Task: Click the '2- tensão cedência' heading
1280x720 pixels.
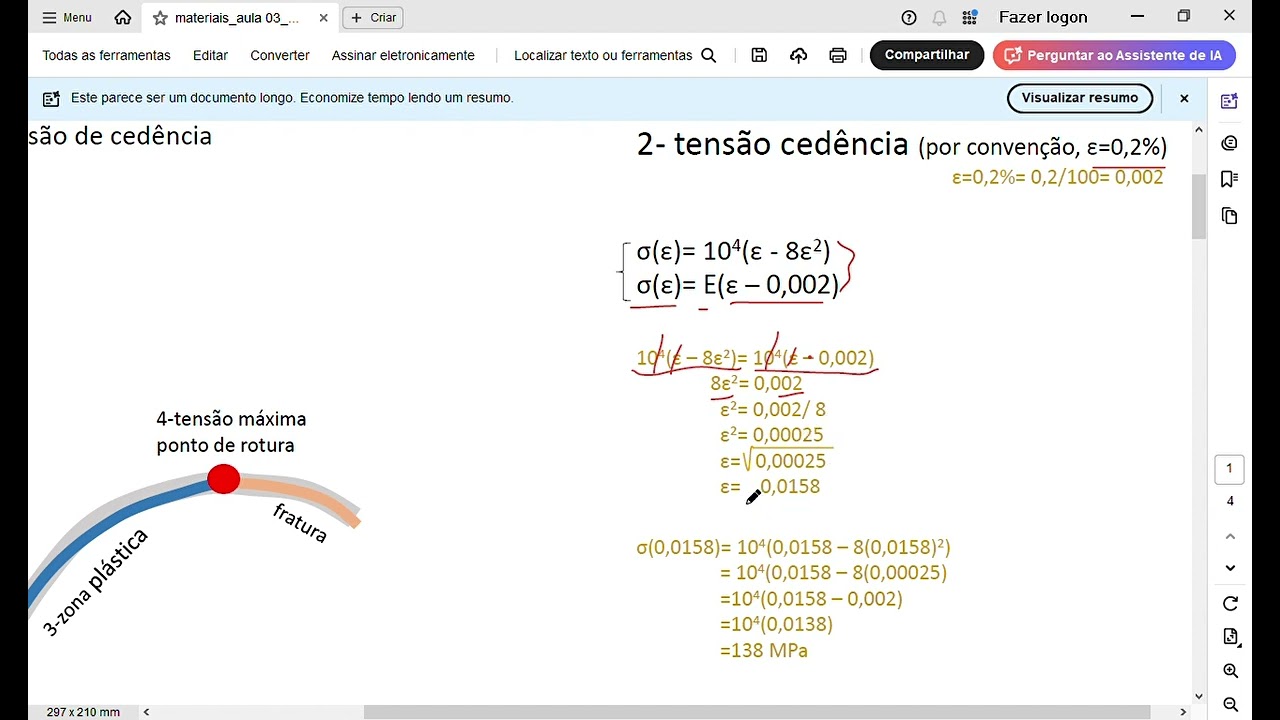Action: point(772,144)
